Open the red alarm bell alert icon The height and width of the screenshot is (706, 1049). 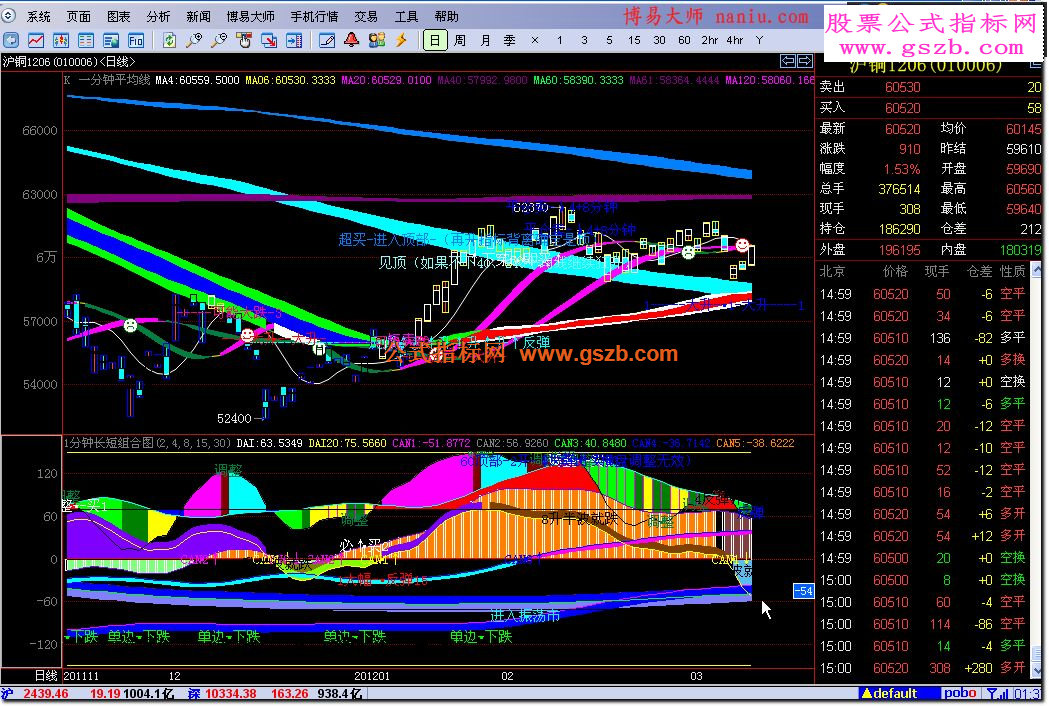(351, 41)
